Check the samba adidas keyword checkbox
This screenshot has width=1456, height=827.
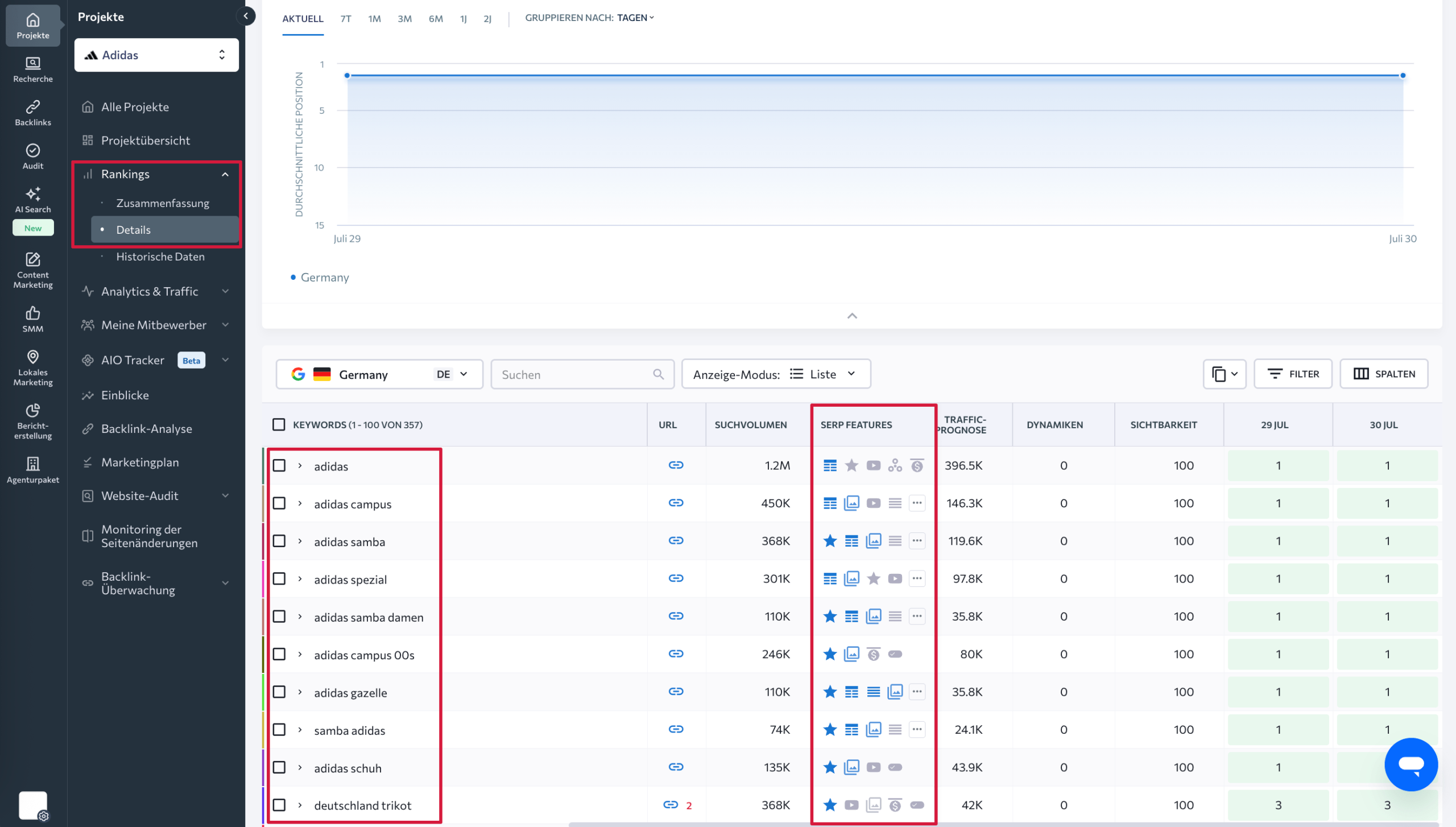coord(279,729)
